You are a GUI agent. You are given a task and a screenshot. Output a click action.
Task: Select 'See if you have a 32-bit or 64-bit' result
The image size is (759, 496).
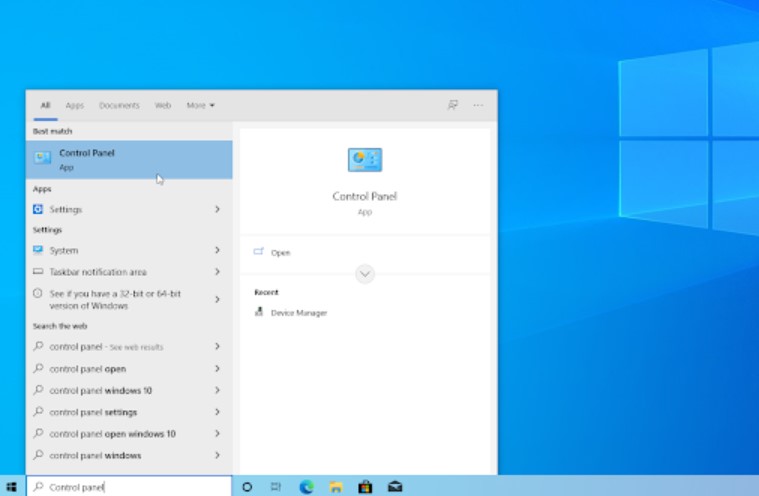pyautogui.click(x=129, y=300)
